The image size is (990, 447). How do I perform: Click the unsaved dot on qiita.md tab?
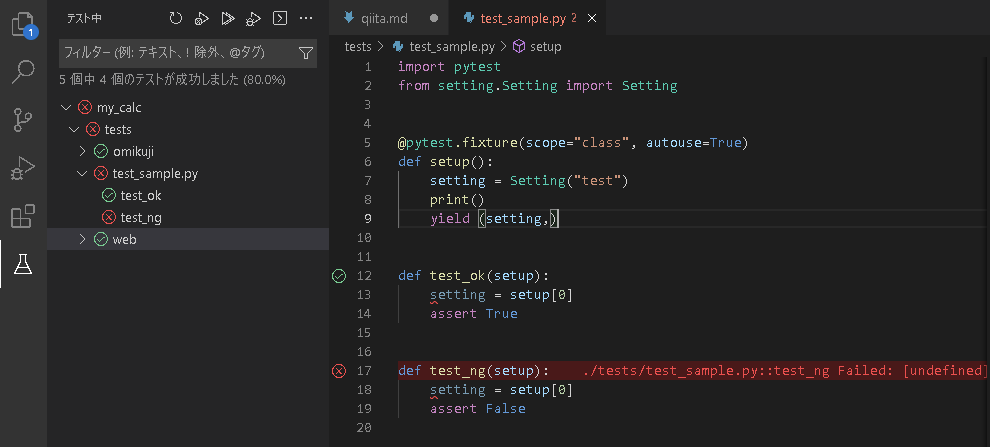[434, 18]
